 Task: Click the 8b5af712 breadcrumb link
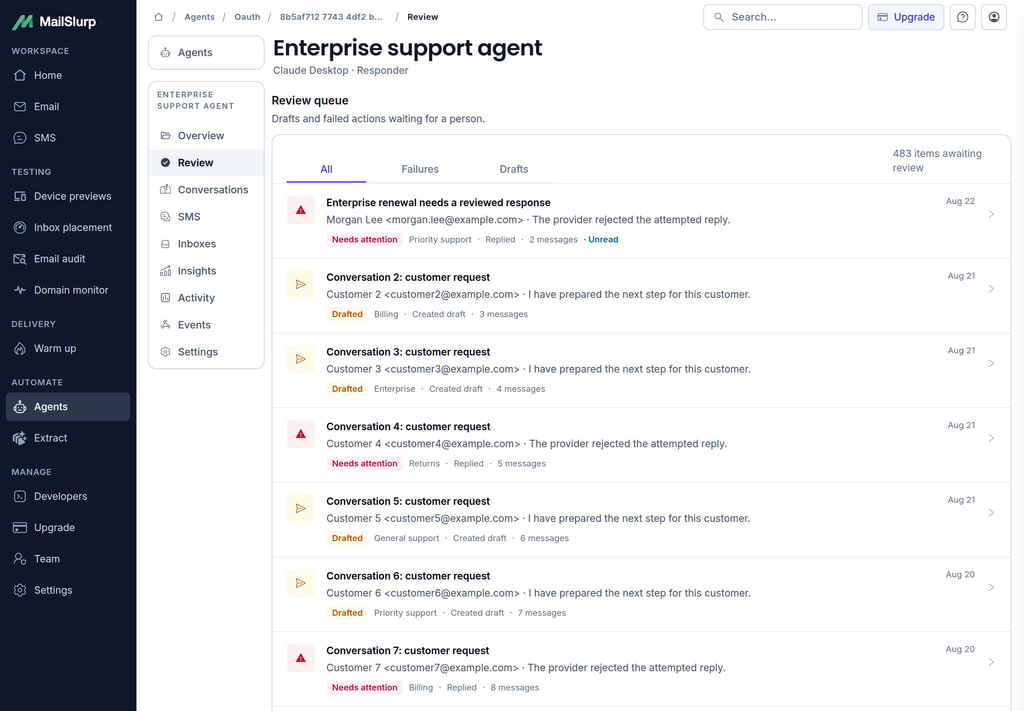[331, 17]
